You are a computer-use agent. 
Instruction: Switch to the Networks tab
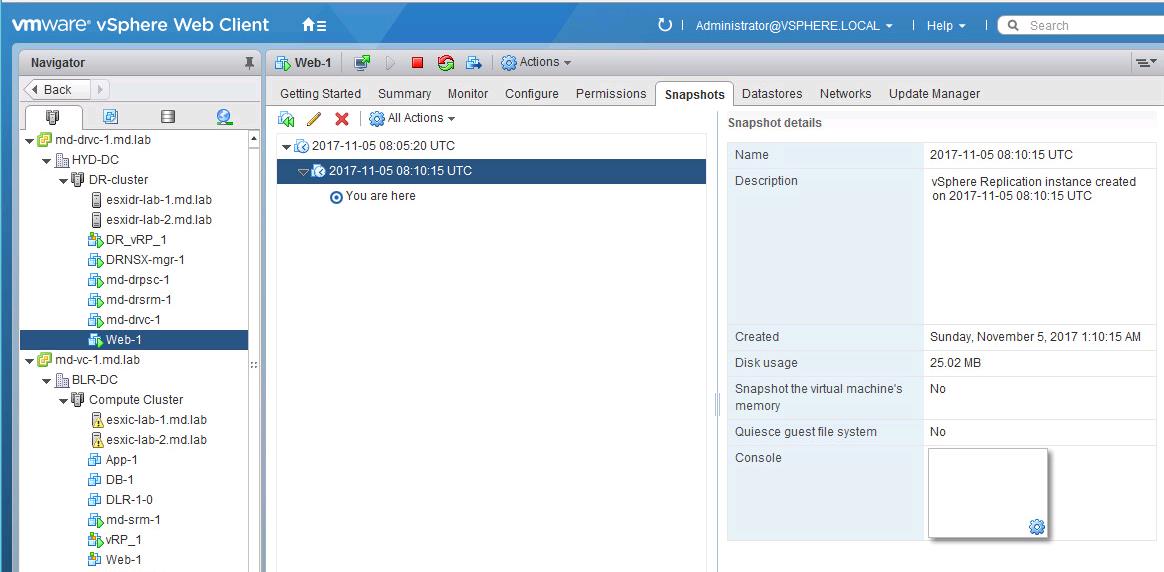point(846,93)
